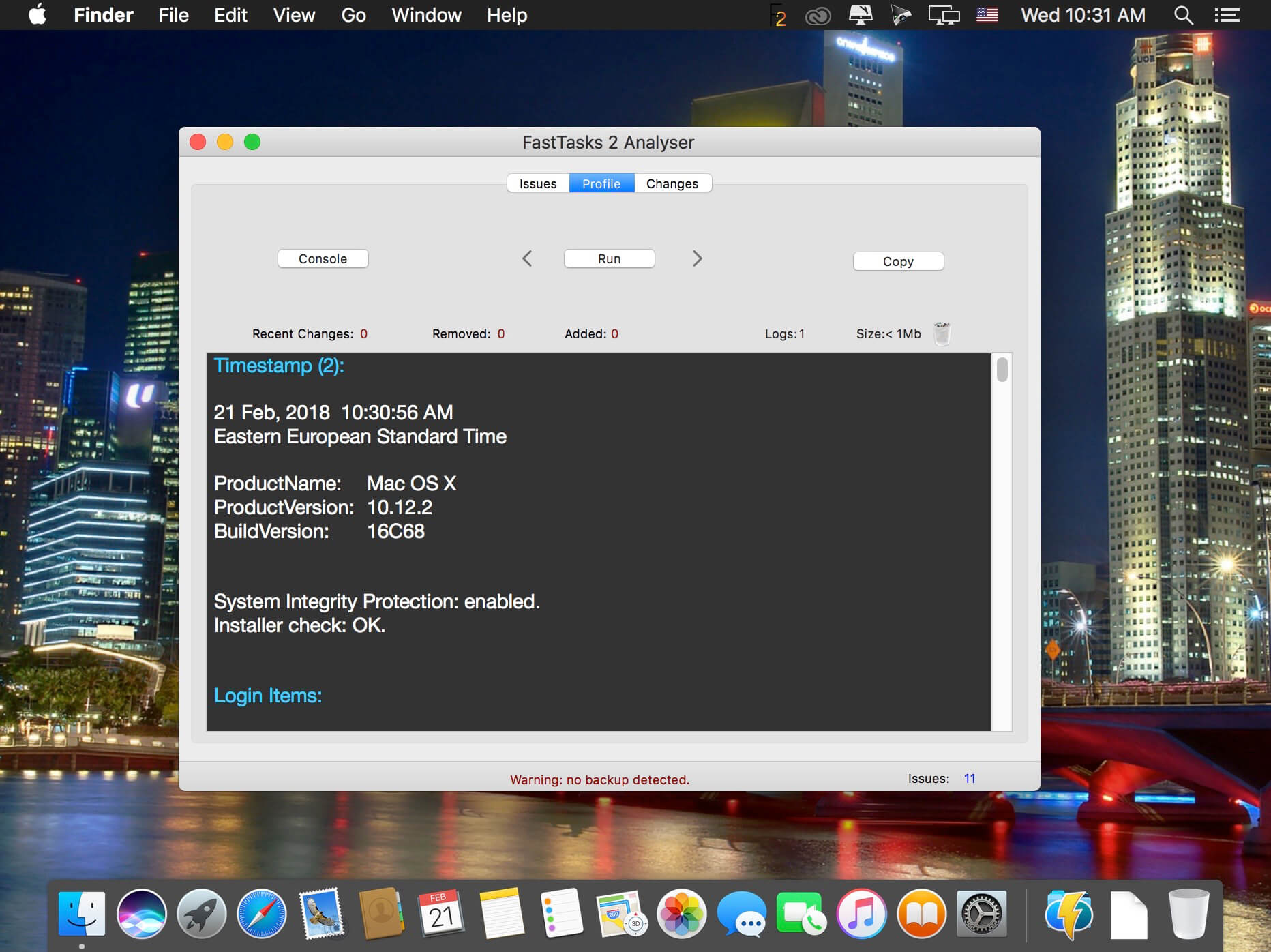Open Reminders from the Dock
The width and height of the screenshot is (1271, 952).
point(562,914)
